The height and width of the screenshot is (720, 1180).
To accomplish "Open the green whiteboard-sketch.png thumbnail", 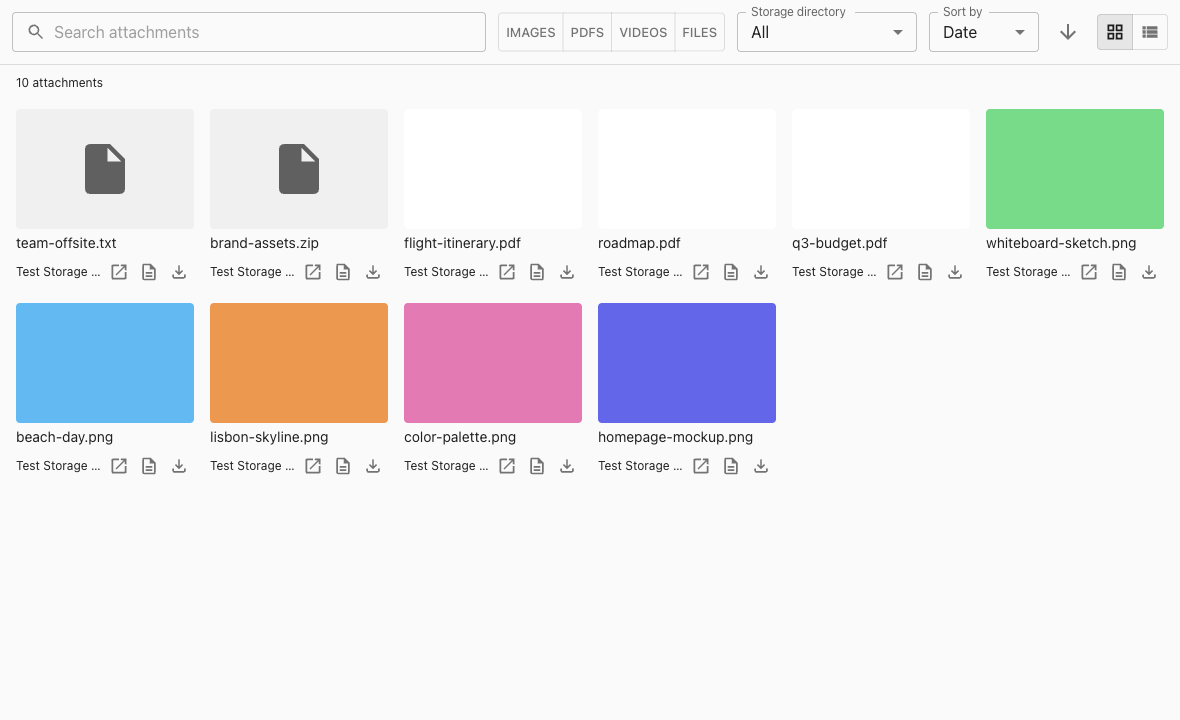I will point(1075,169).
